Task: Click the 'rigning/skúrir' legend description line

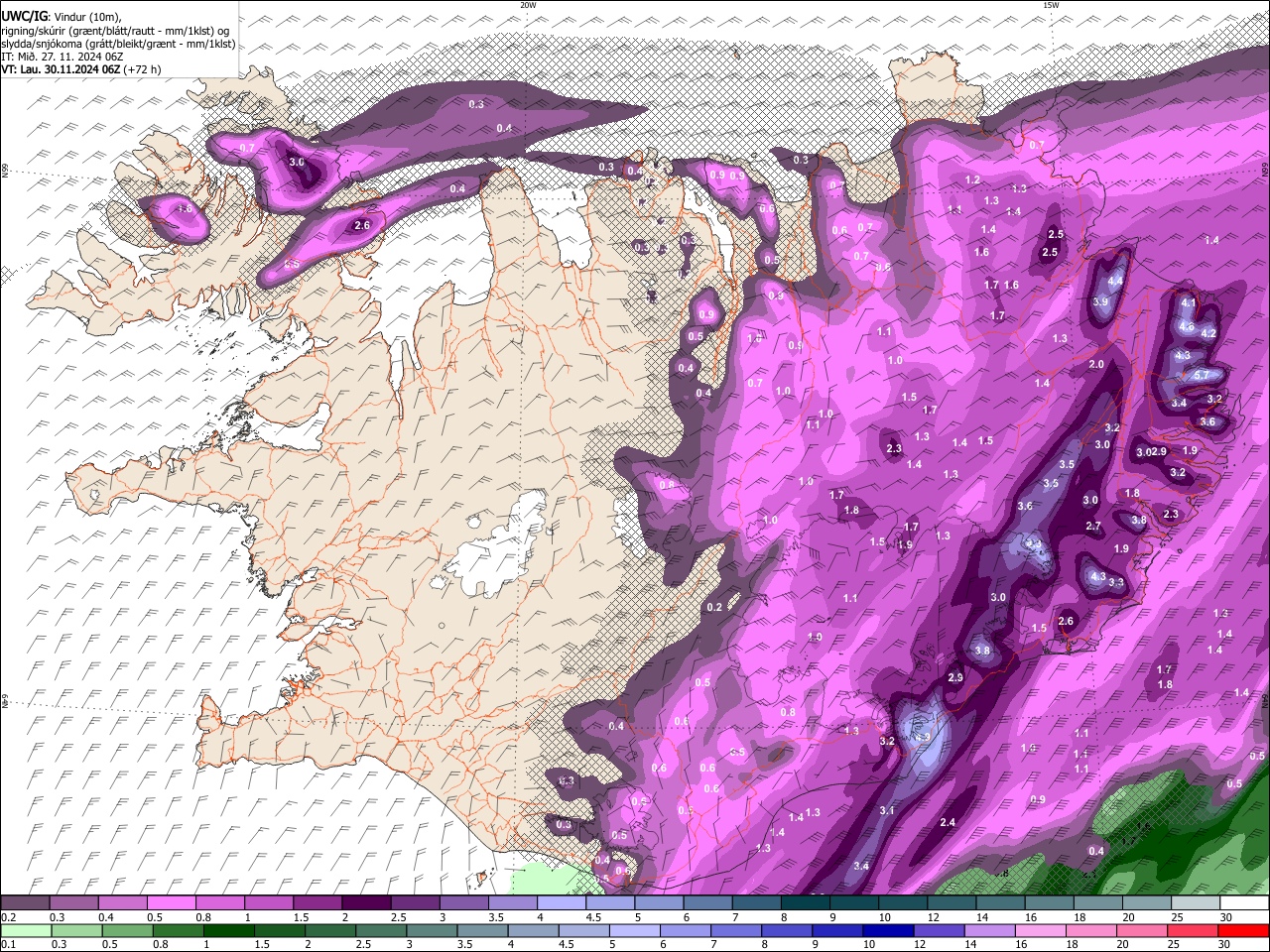Action: coord(115,30)
